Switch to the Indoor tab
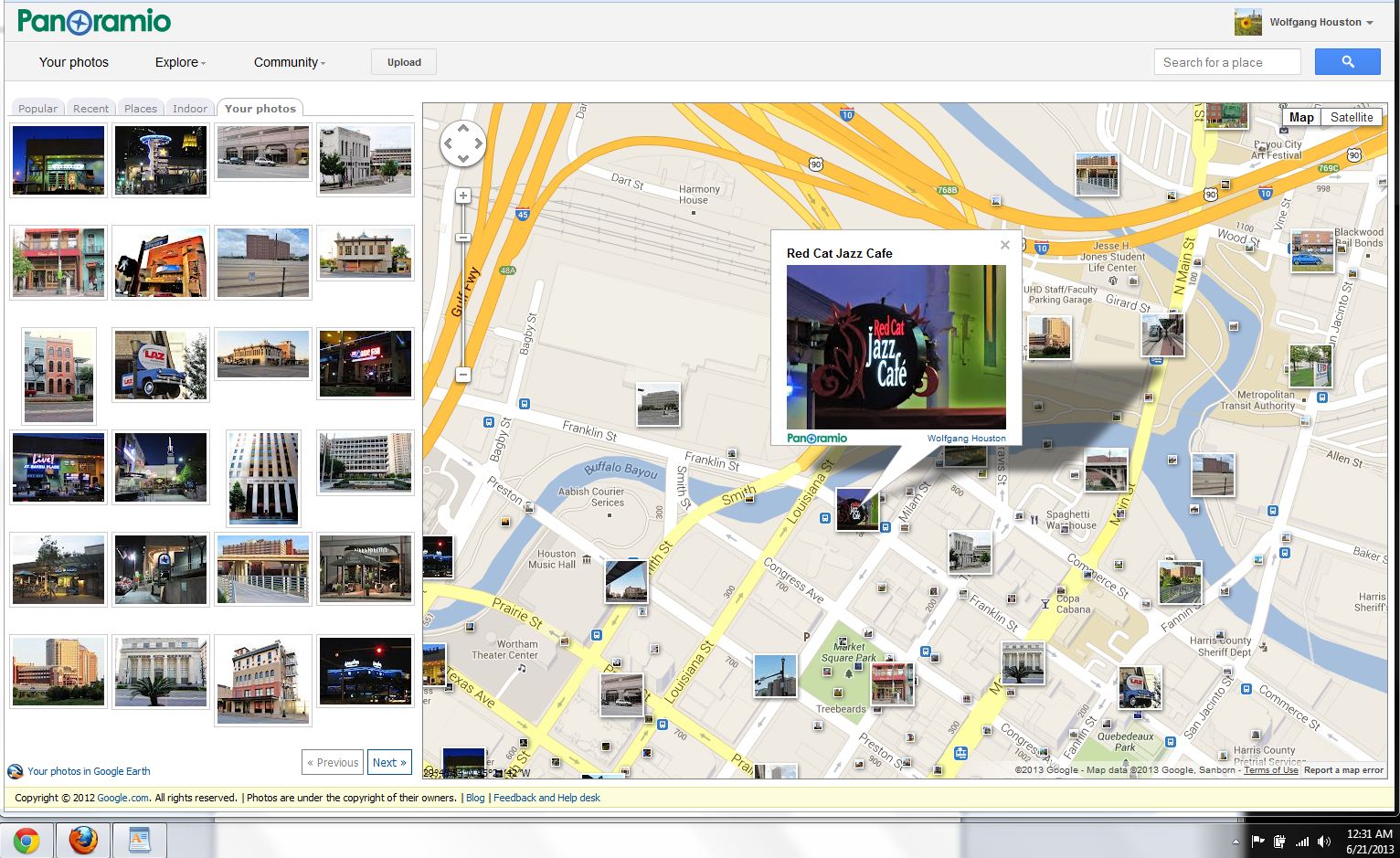Viewport: 1400px width, 858px height. tap(190, 108)
